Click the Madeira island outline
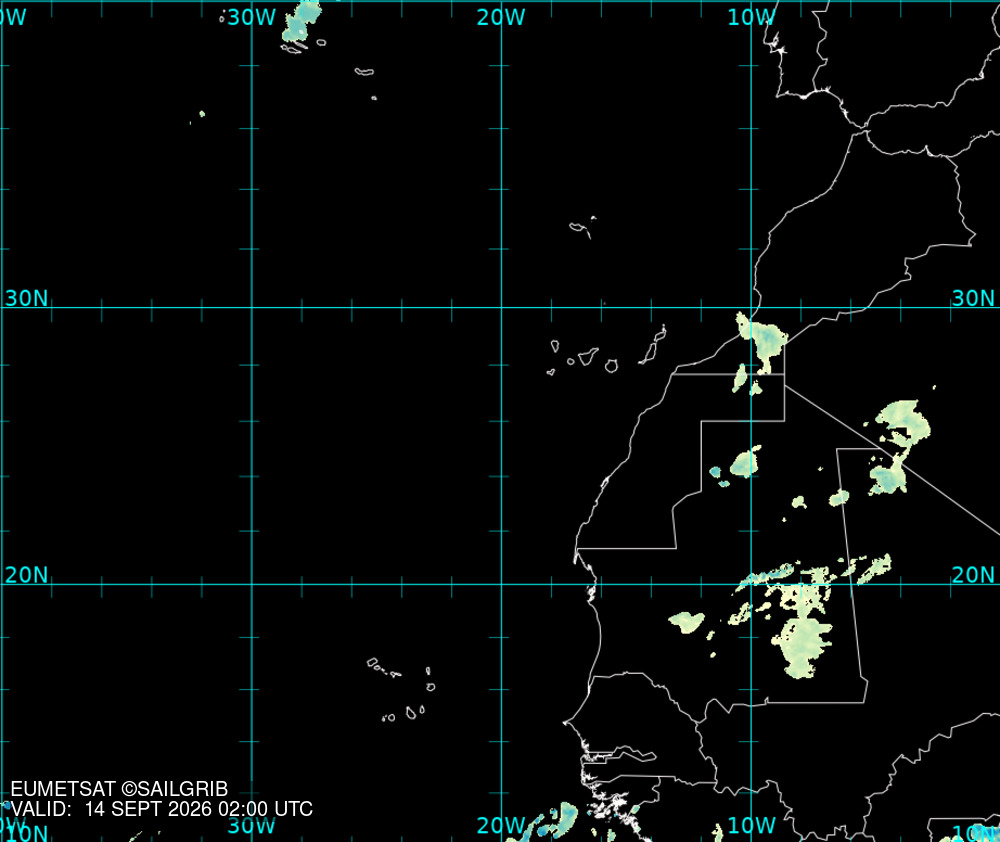The width and height of the screenshot is (1000, 842). click(x=583, y=228)
